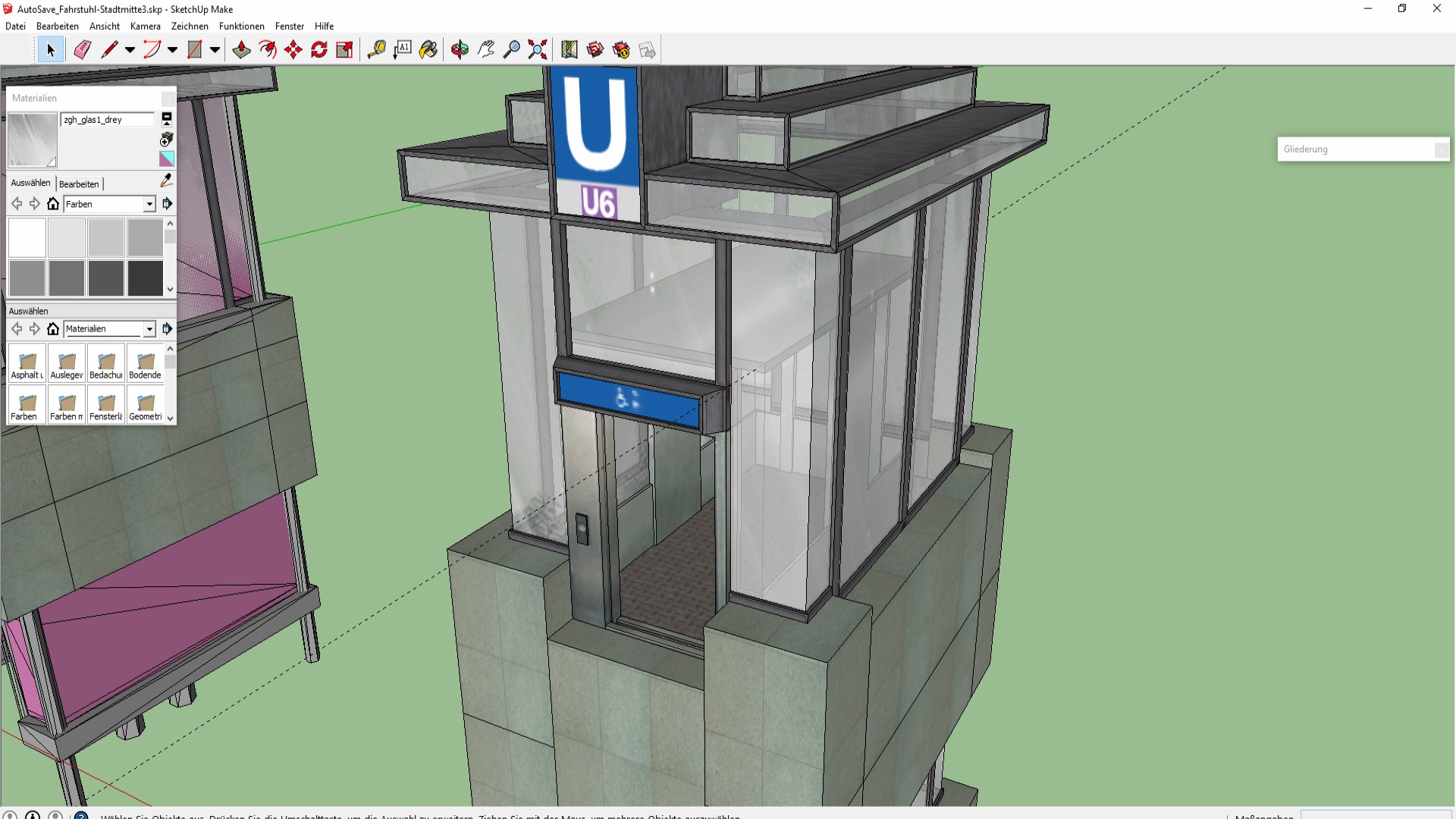Open the Fenster menu
This screenshot has width=1456, height=819.
pyautogui.click(x=290, y=26)
